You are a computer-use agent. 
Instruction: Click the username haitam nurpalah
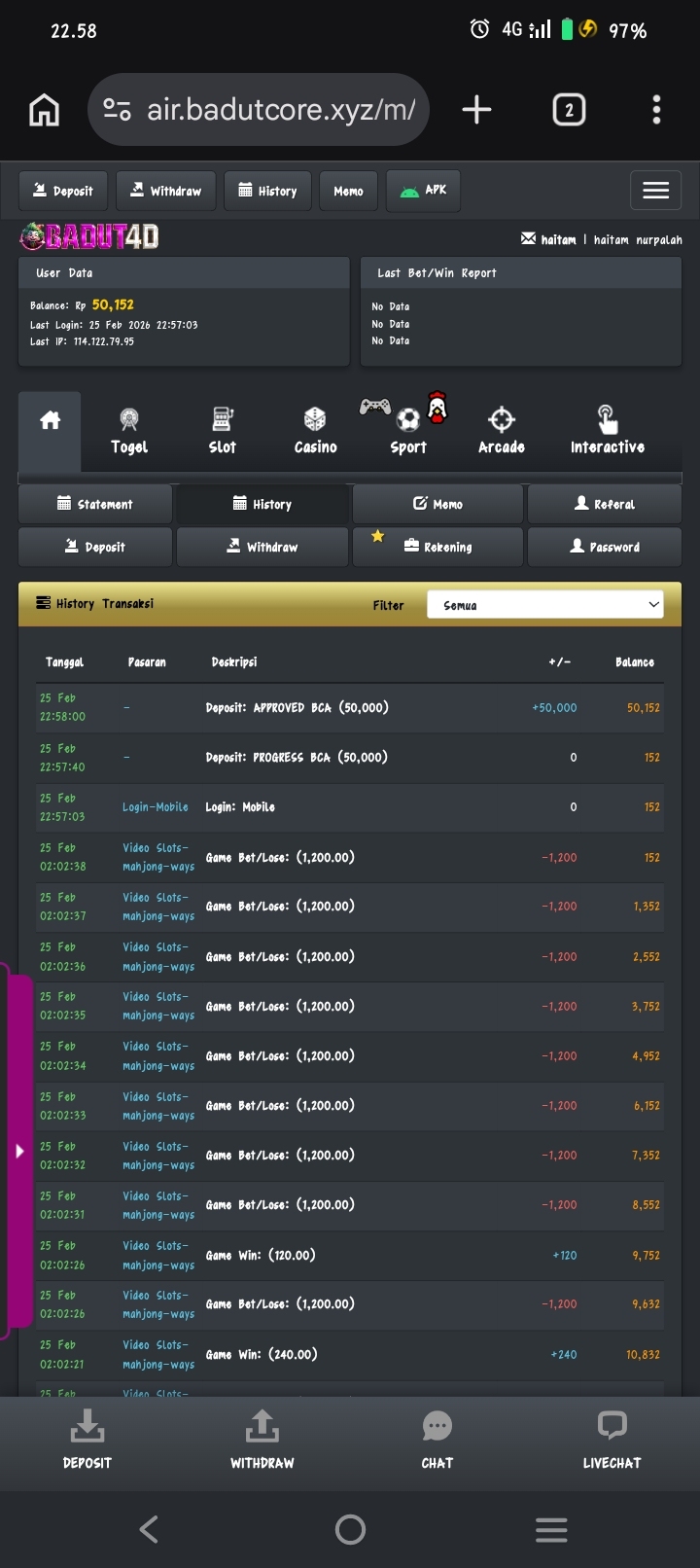638,240
